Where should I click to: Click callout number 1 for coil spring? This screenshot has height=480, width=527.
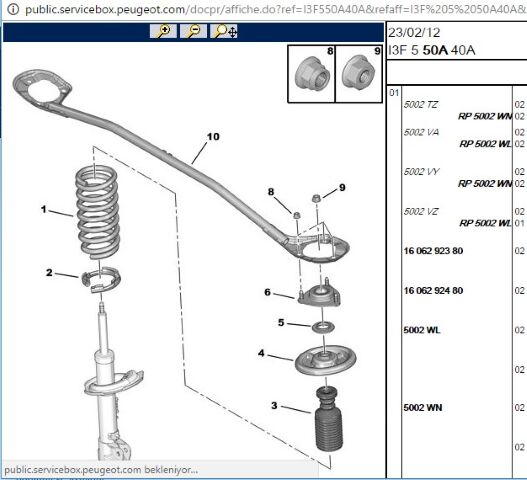coord(44,209)
